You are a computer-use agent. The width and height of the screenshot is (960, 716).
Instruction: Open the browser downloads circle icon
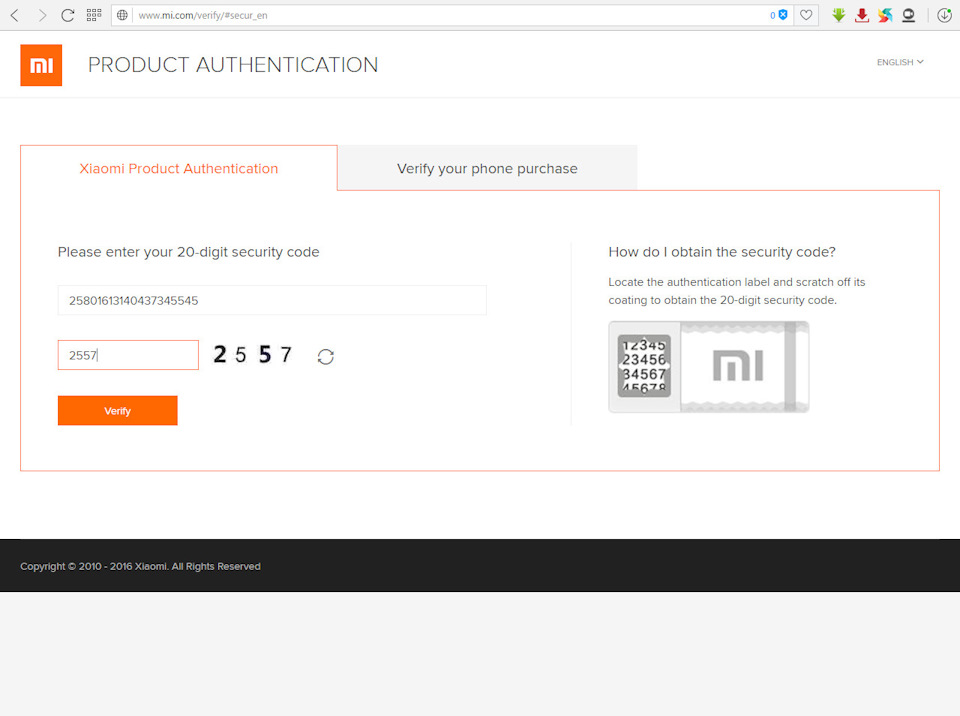945,15
